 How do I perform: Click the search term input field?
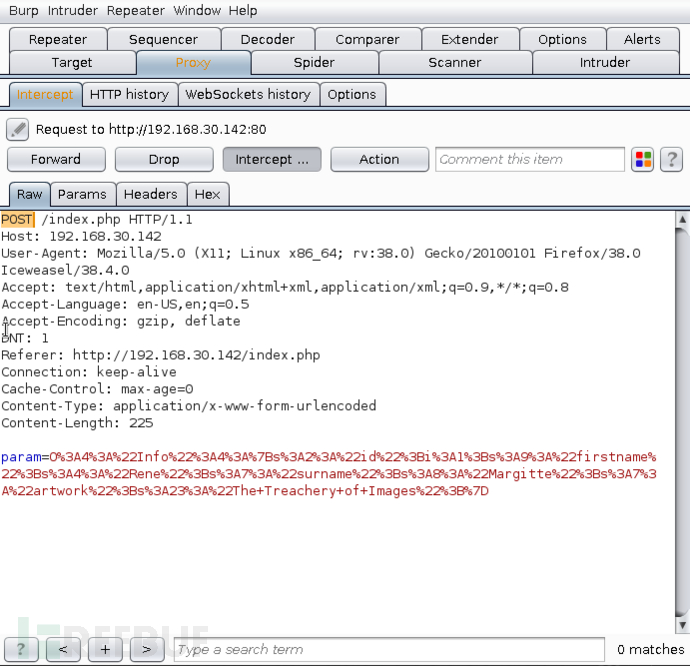point(389,649)
